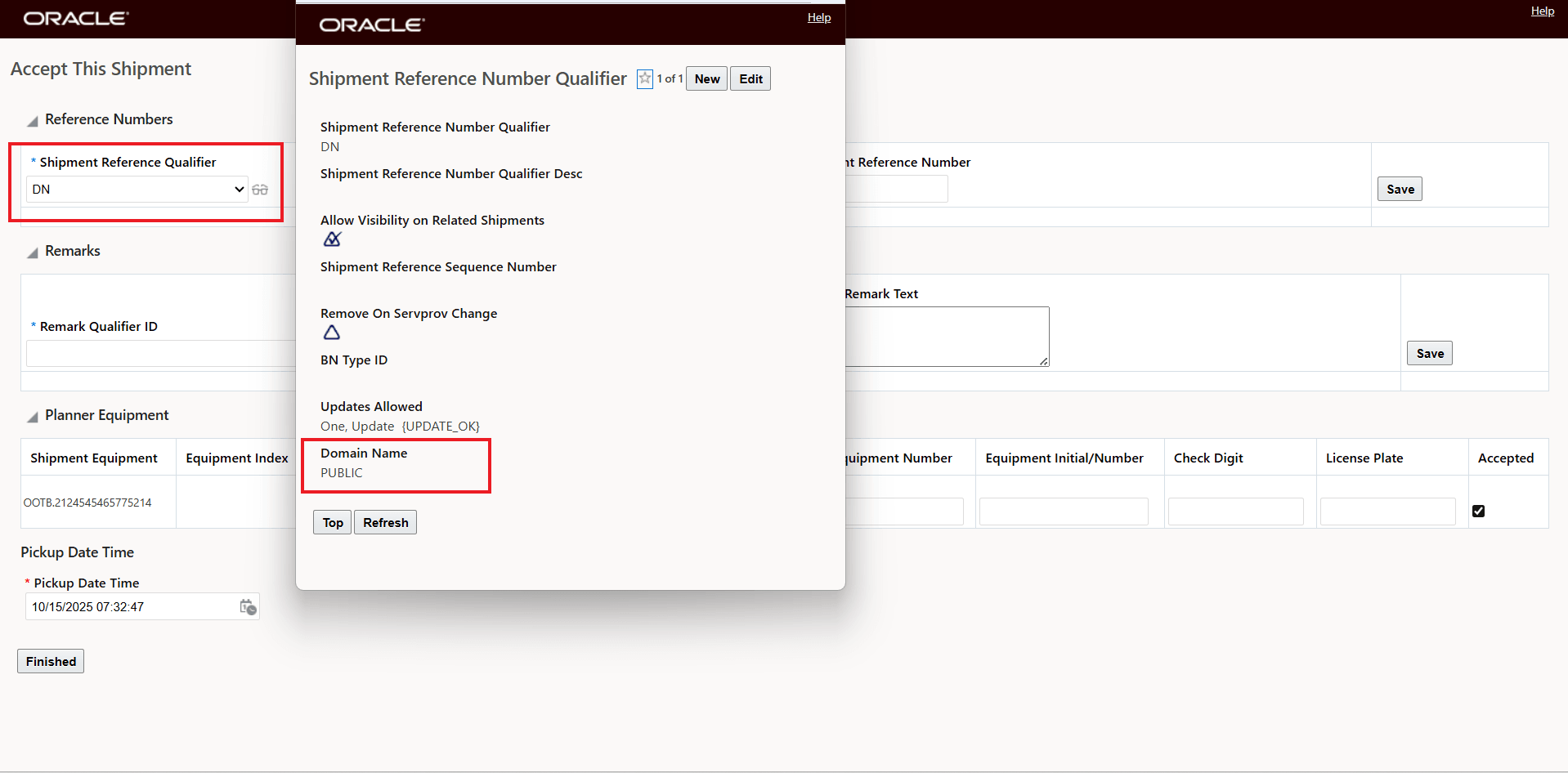Click the star favorite icon next to '1 of 1'
1568x773 pixels.
click(646, 78)
